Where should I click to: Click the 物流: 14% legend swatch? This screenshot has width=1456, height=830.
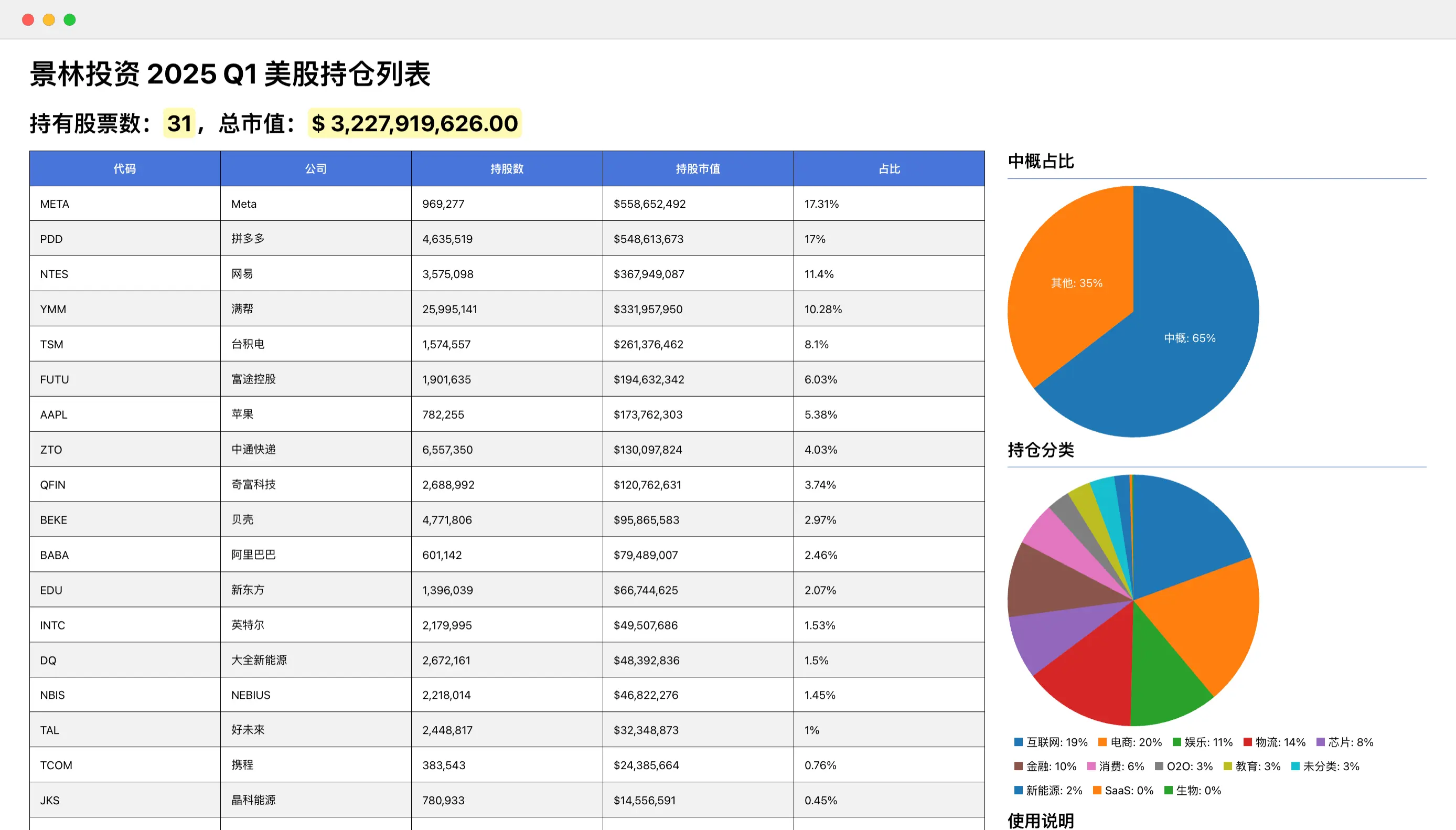pos(1247,742)
